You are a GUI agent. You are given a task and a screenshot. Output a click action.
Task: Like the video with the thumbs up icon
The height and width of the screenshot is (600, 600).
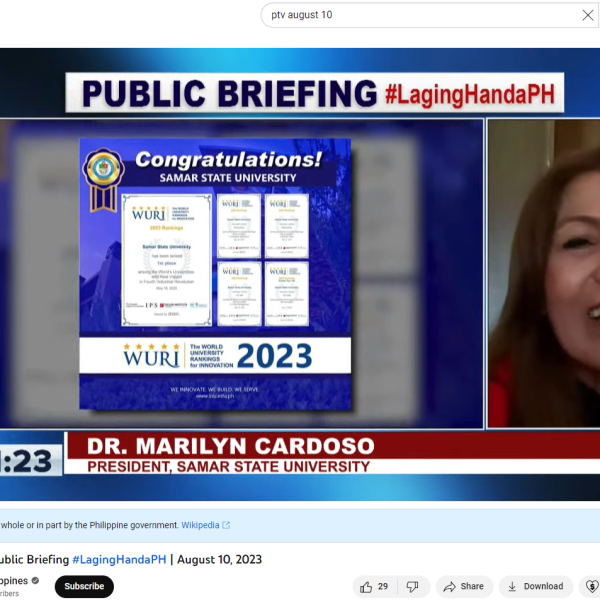[366, 587]
